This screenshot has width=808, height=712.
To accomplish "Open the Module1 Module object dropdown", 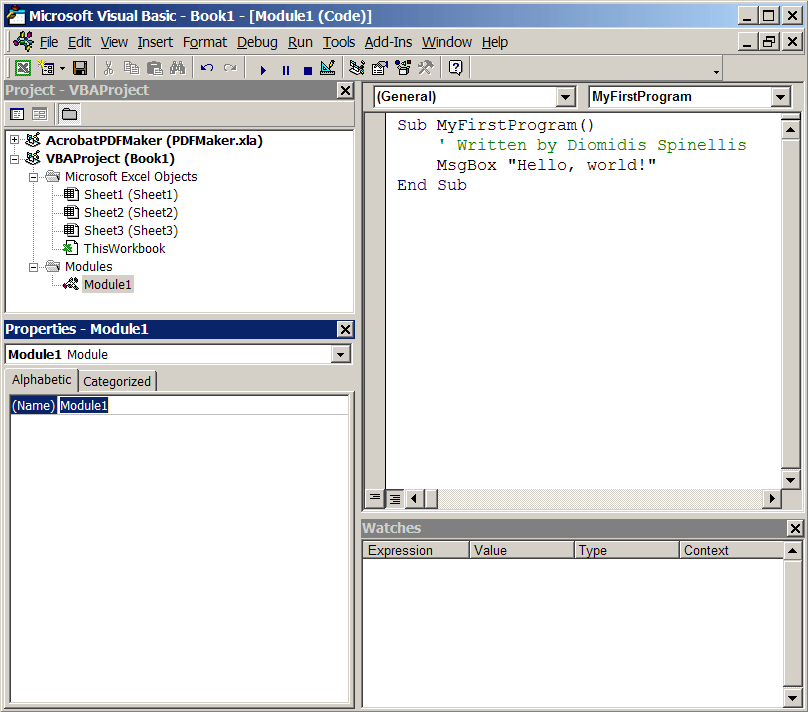I will pyautogui.click(x=341, y=354).
